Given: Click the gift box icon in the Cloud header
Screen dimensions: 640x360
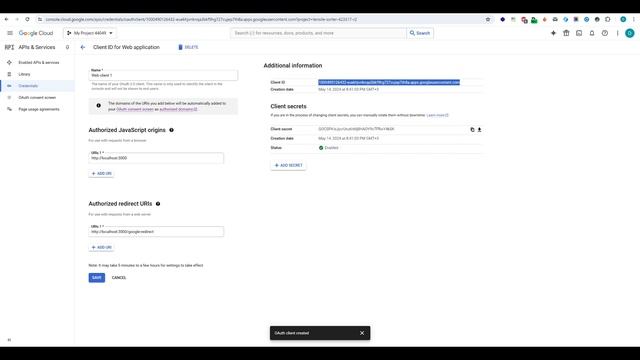Looking at the screenshot, I should point(566,33).
